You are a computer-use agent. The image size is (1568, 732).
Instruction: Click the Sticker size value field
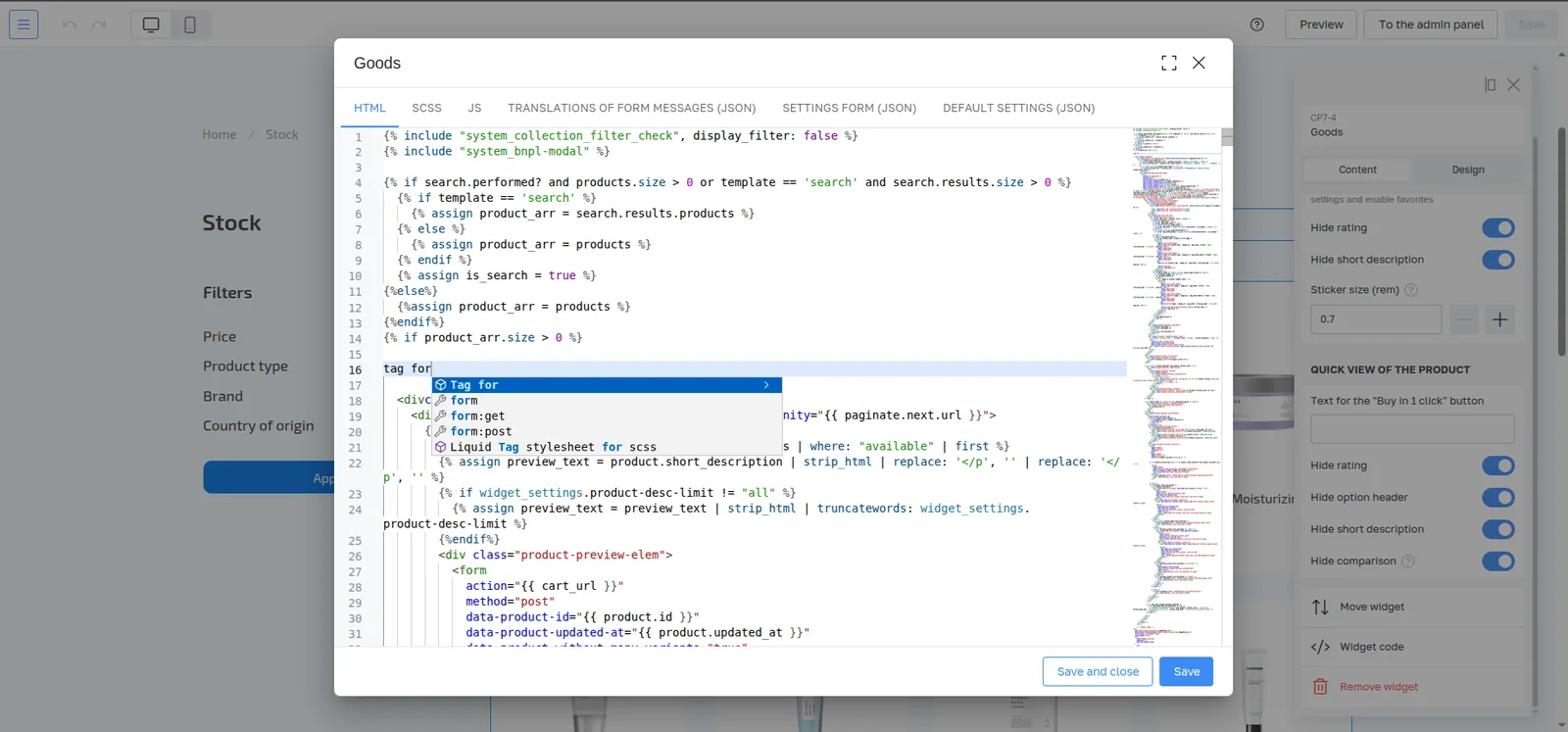[1376, 319]
